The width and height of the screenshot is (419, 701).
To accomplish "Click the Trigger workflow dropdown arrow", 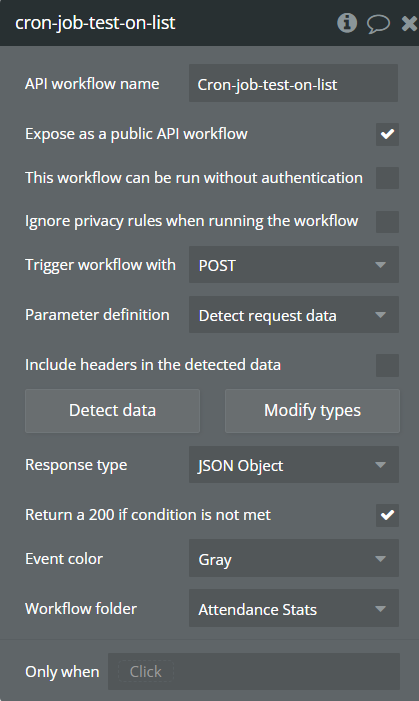I will click(x=381, y=265).
